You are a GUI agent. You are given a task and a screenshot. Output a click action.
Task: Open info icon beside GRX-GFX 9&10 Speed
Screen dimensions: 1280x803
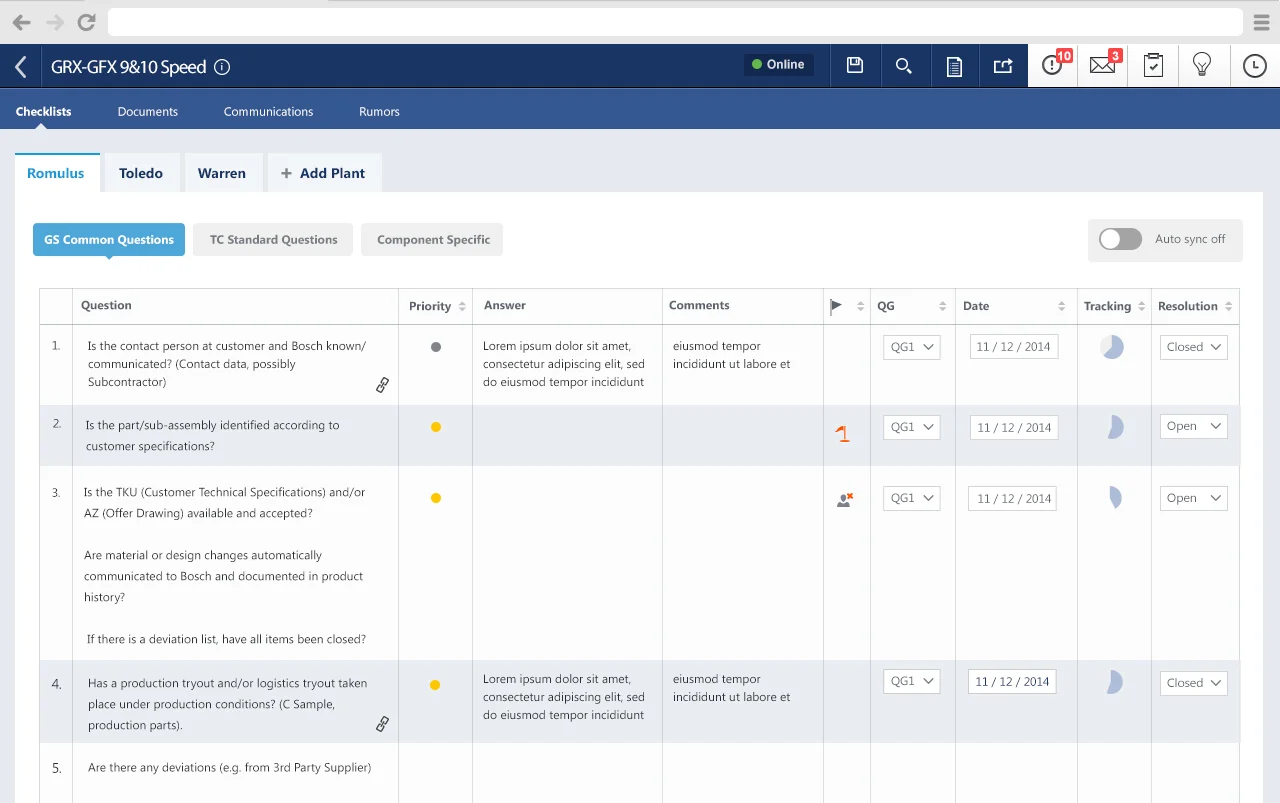click(x=223, y=67)
